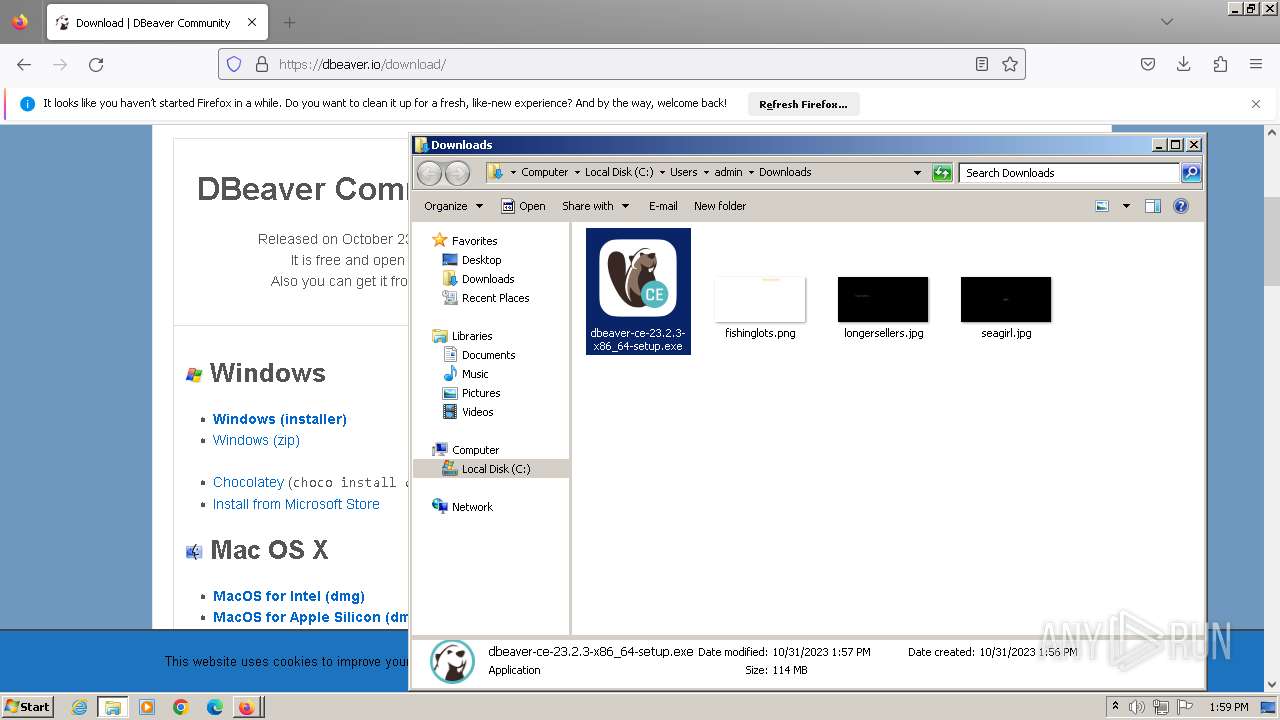Viewport: 1280px width, 720px height.
Task: Select Downloads in Favorites
Action: click(x=478, y=279)
